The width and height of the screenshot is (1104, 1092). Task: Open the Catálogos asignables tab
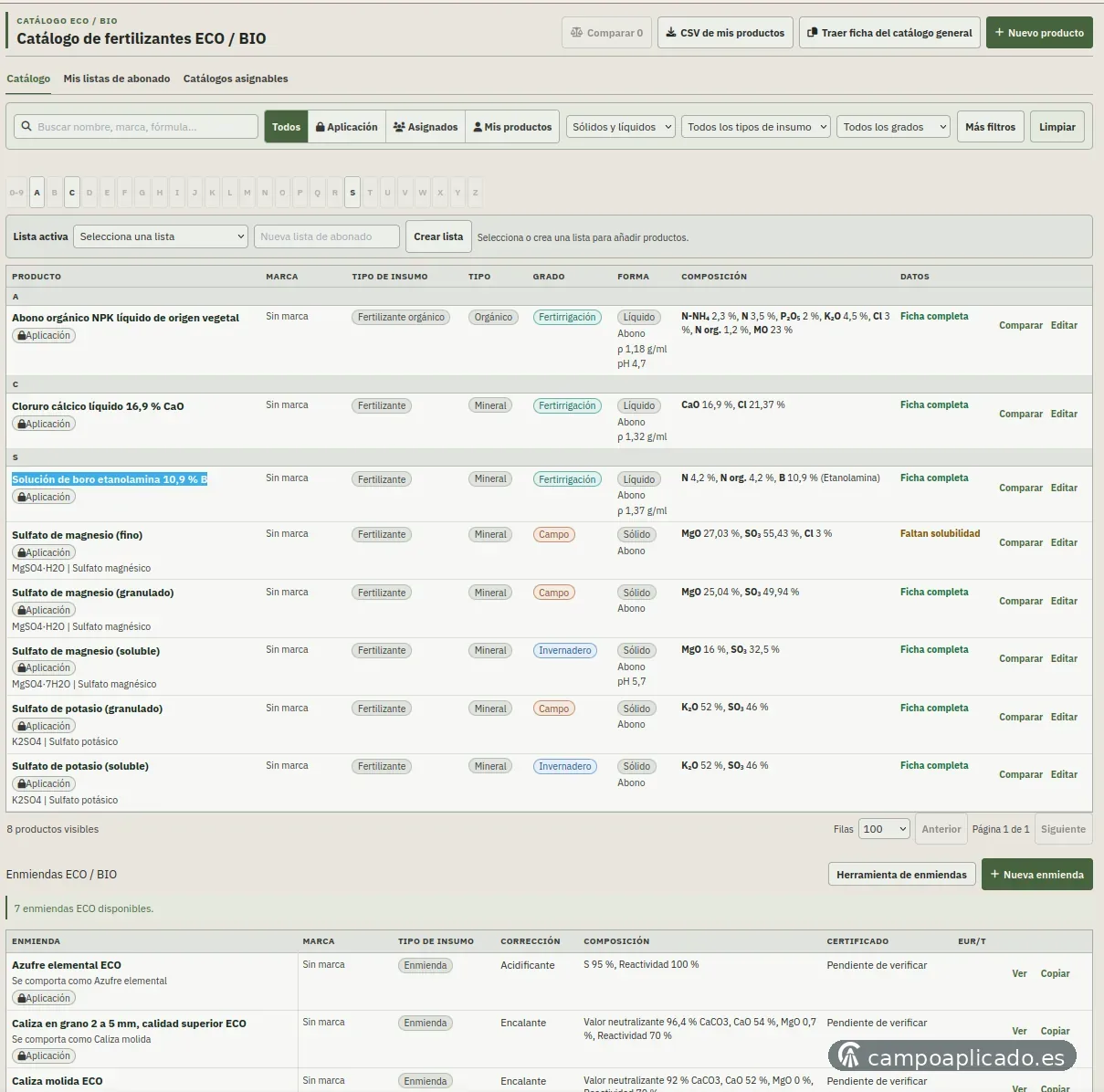pos(236,79)
